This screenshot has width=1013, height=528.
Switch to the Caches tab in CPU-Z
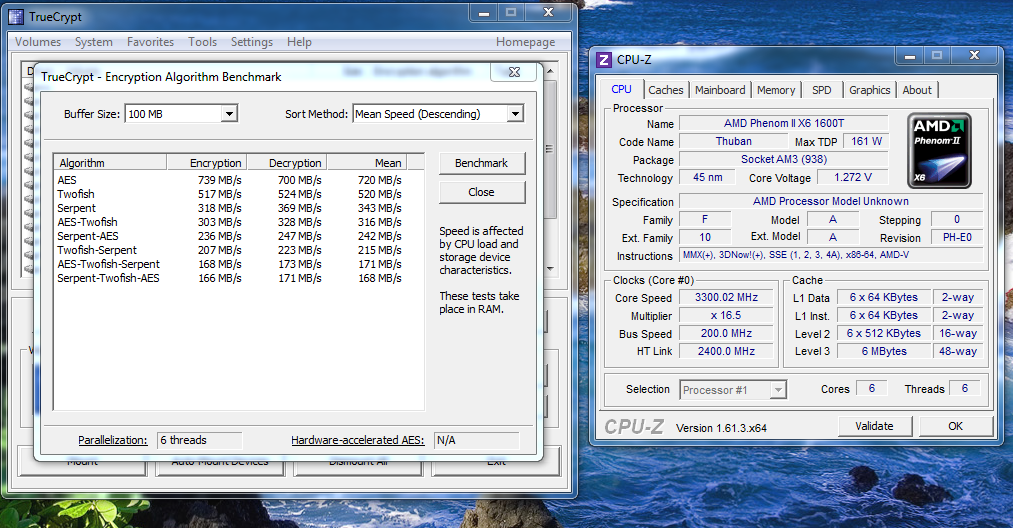[x=666, y=90]
